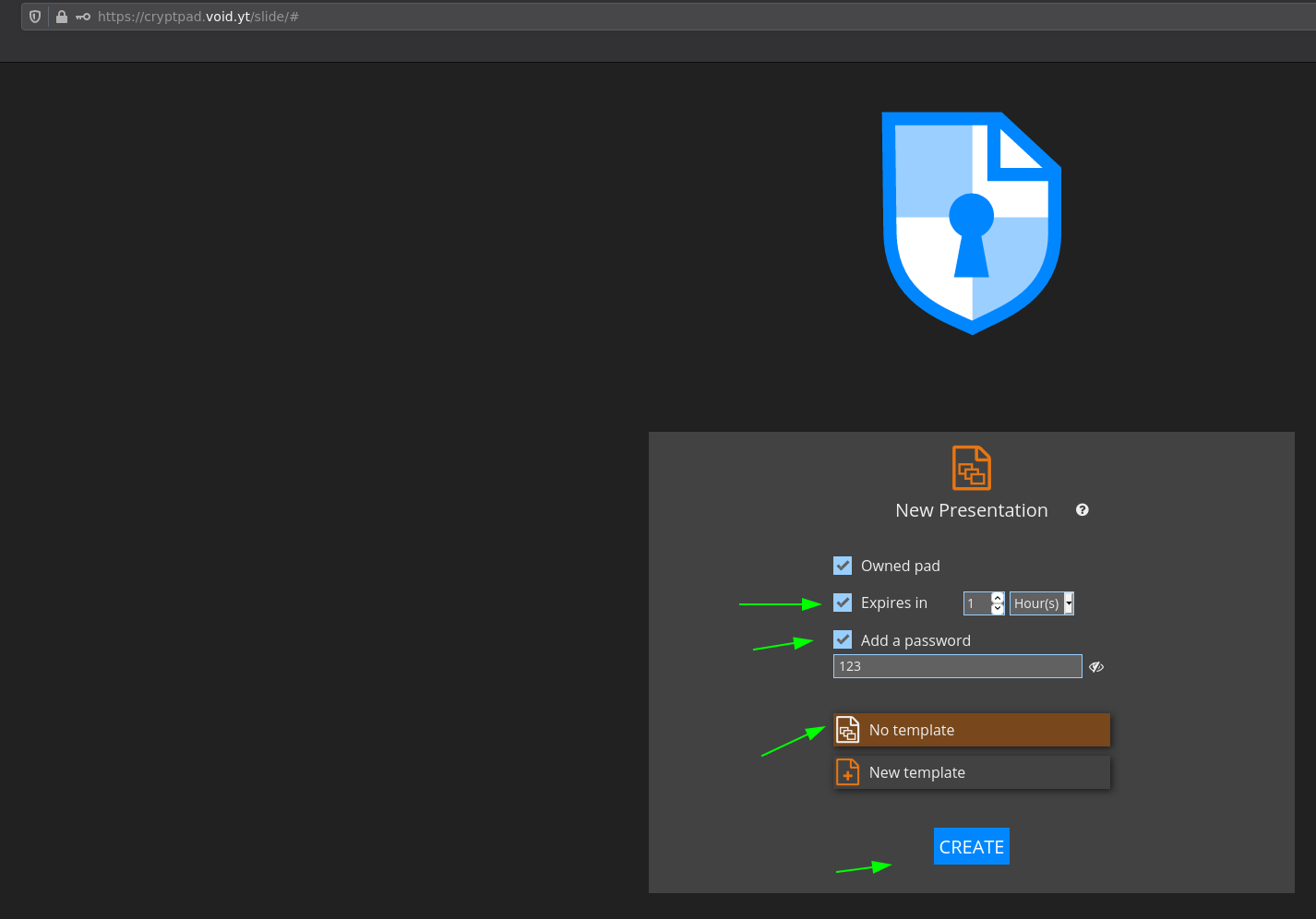Open the help question mark beside New Presentation
The height and width of the screenshot is (919, 1316).
pyautogui.click(x=1083, y=509)
